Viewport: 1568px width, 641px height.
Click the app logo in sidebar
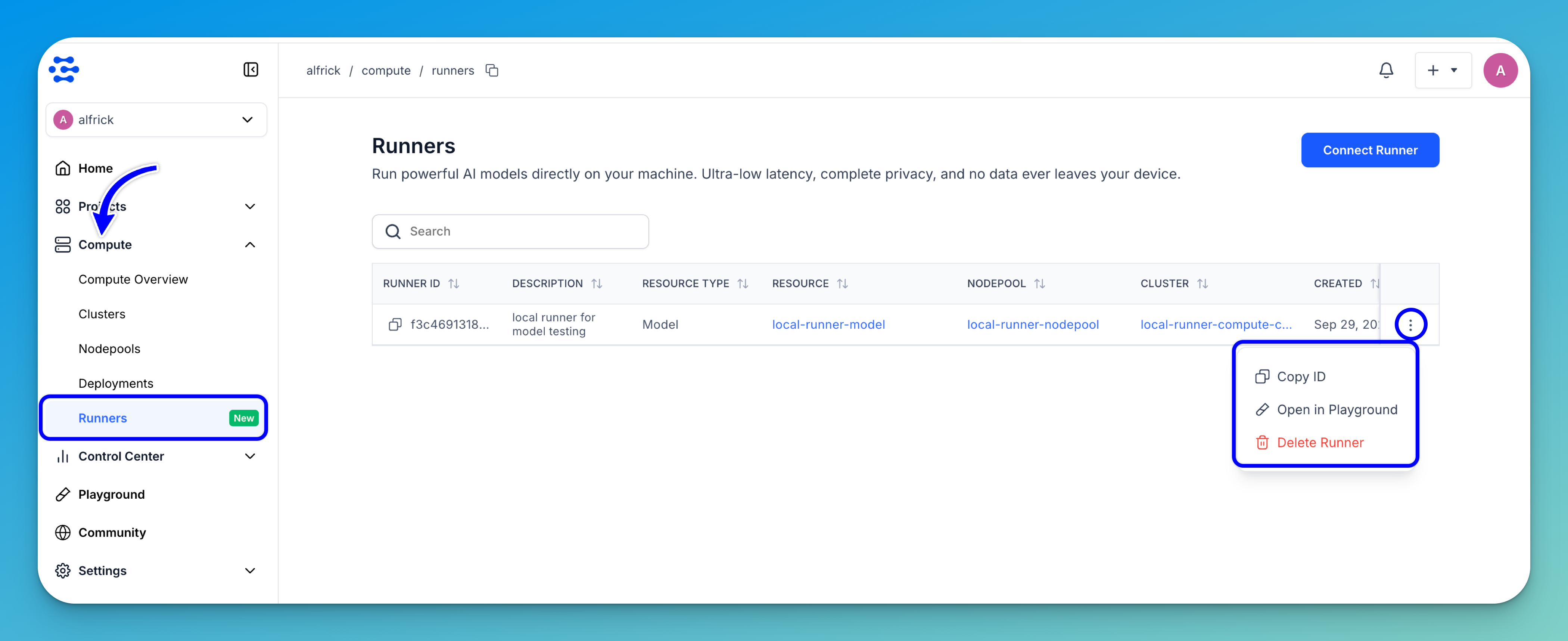point(64,69)
